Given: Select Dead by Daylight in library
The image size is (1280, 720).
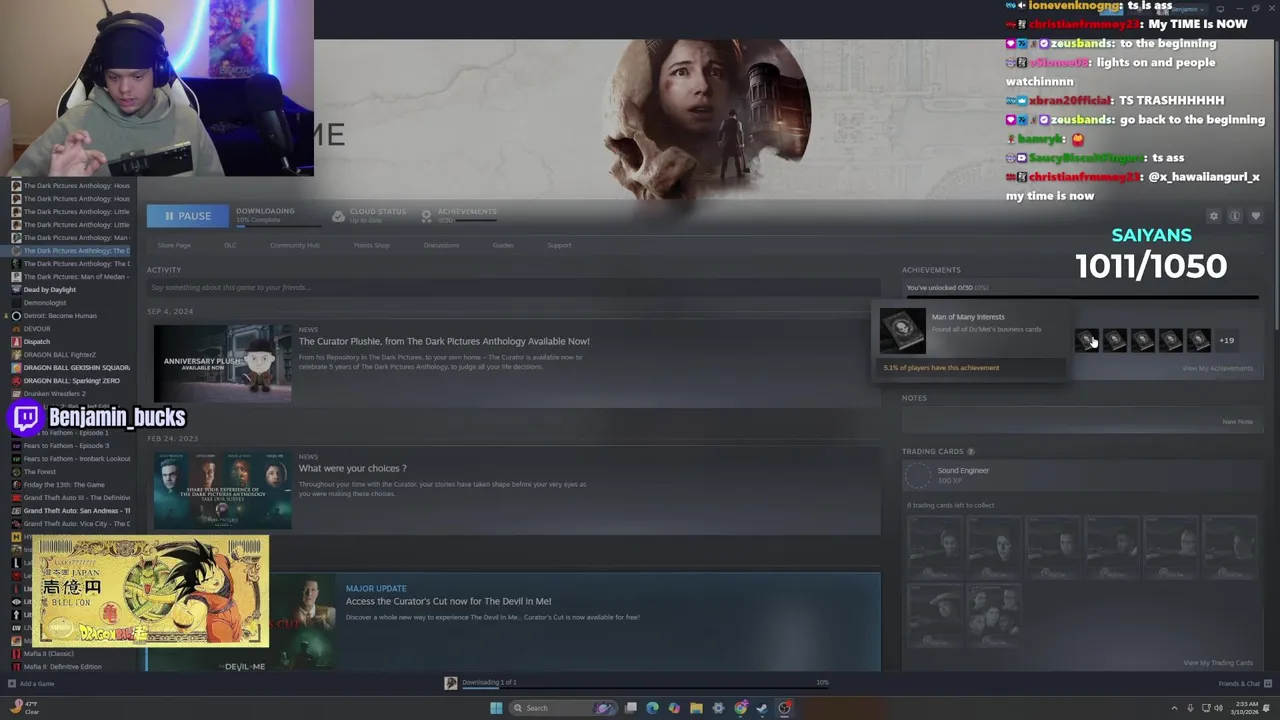Looking at the screenshot, I should pos(49,290).
